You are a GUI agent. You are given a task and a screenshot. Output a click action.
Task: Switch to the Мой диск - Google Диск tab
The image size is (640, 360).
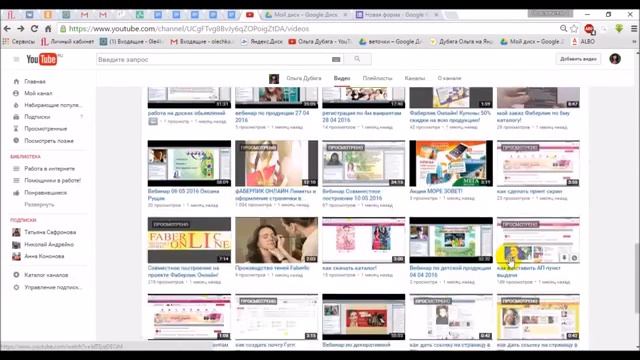(x=306, y=15)
